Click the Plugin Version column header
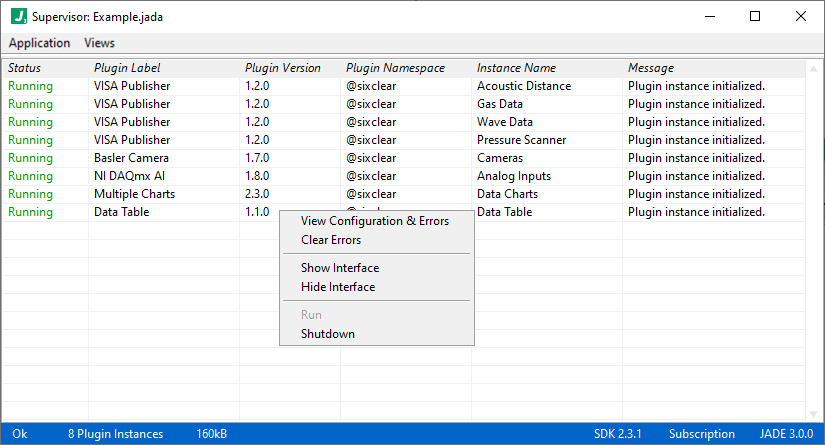The width and height of the screenshot is (825, 445). tap(283, 68)
